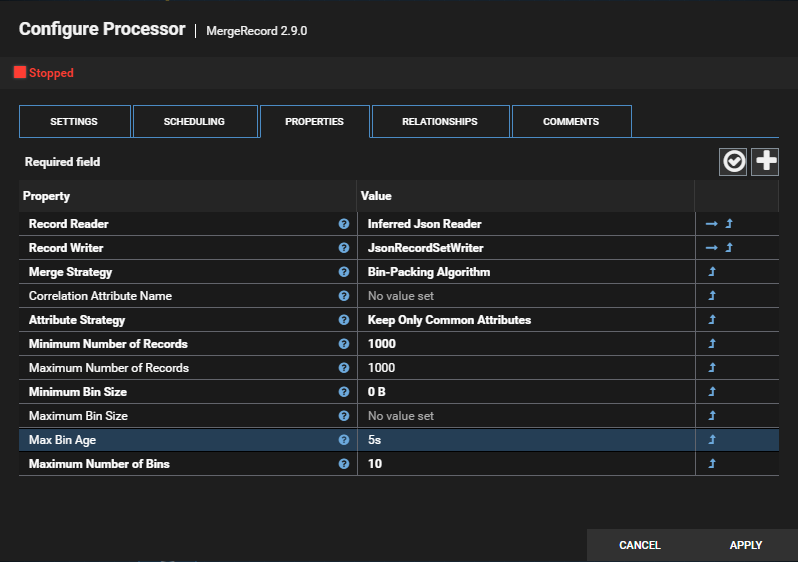Edit the JsonRecordSetWriter value
Screen dimensions: 798x562
pos(526,248)
